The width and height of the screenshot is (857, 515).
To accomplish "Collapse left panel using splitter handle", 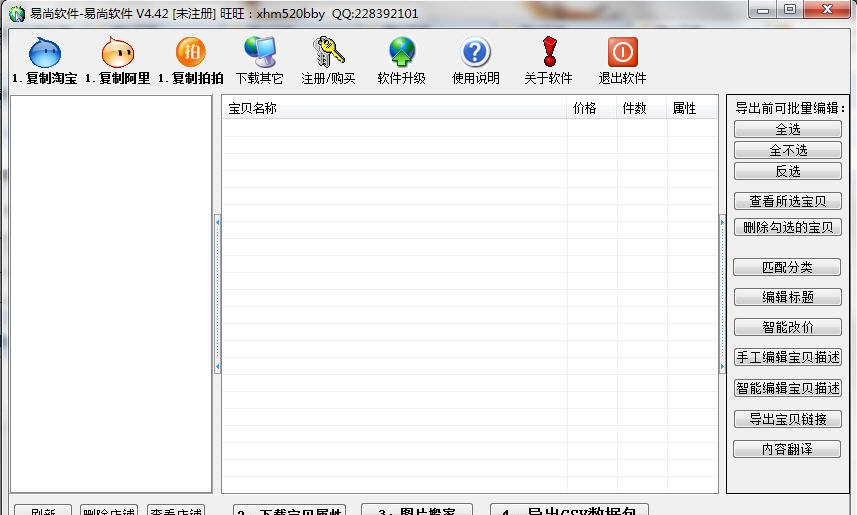I will pyautogui.click(x=218, y=294).
